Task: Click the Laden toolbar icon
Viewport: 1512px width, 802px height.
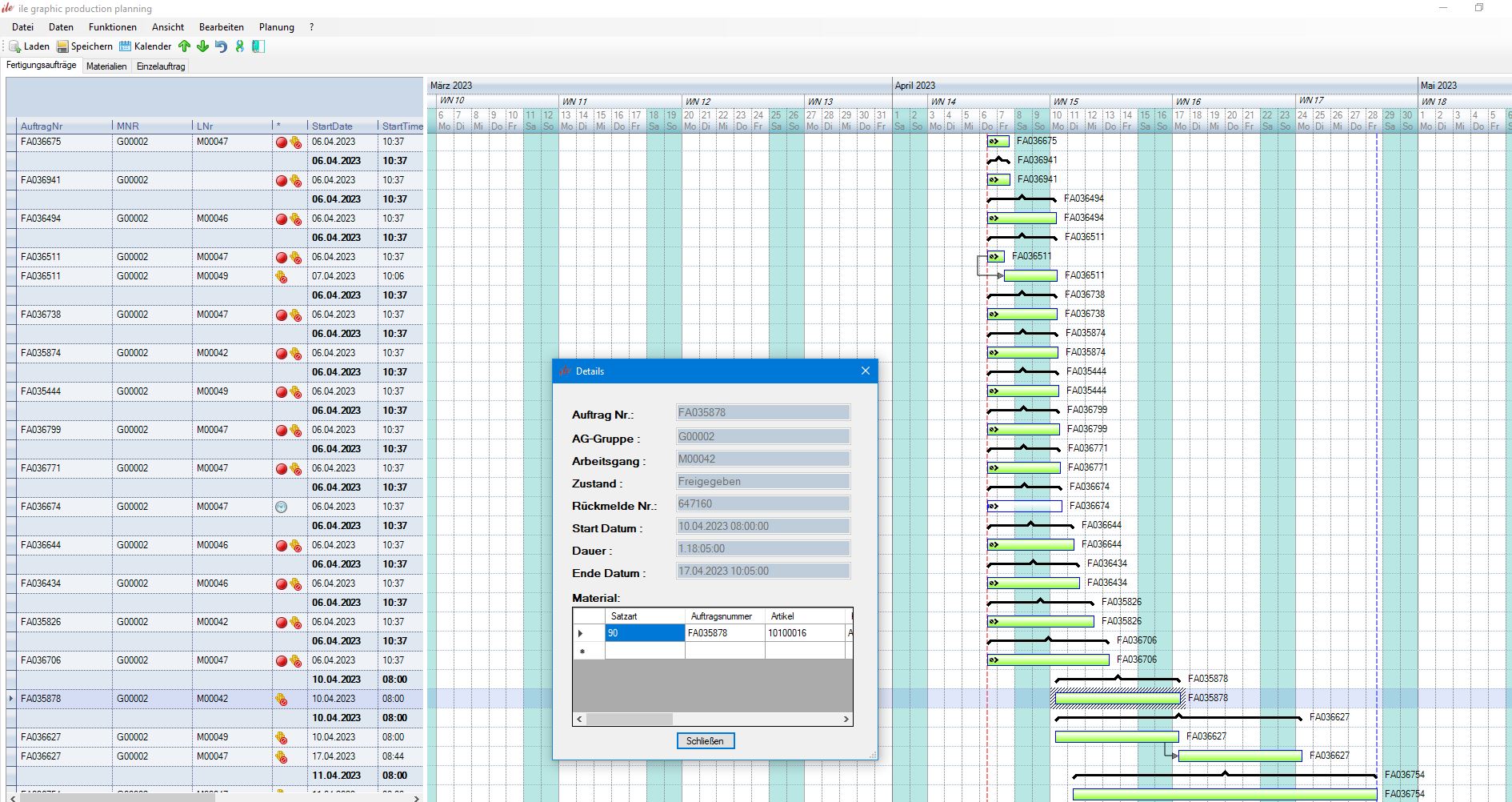Action: tap(15, 46)
